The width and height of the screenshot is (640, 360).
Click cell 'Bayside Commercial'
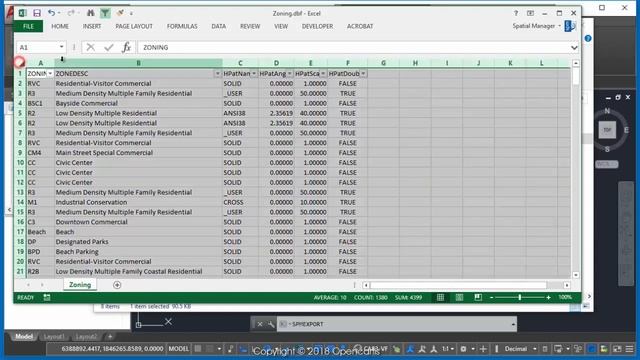pyautogui.click(x=138, y=103)
